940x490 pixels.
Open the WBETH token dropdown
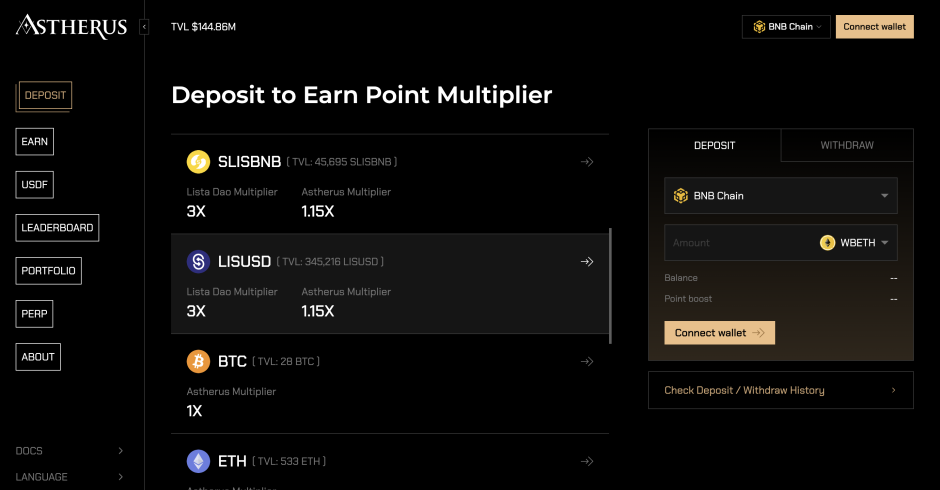854,243
